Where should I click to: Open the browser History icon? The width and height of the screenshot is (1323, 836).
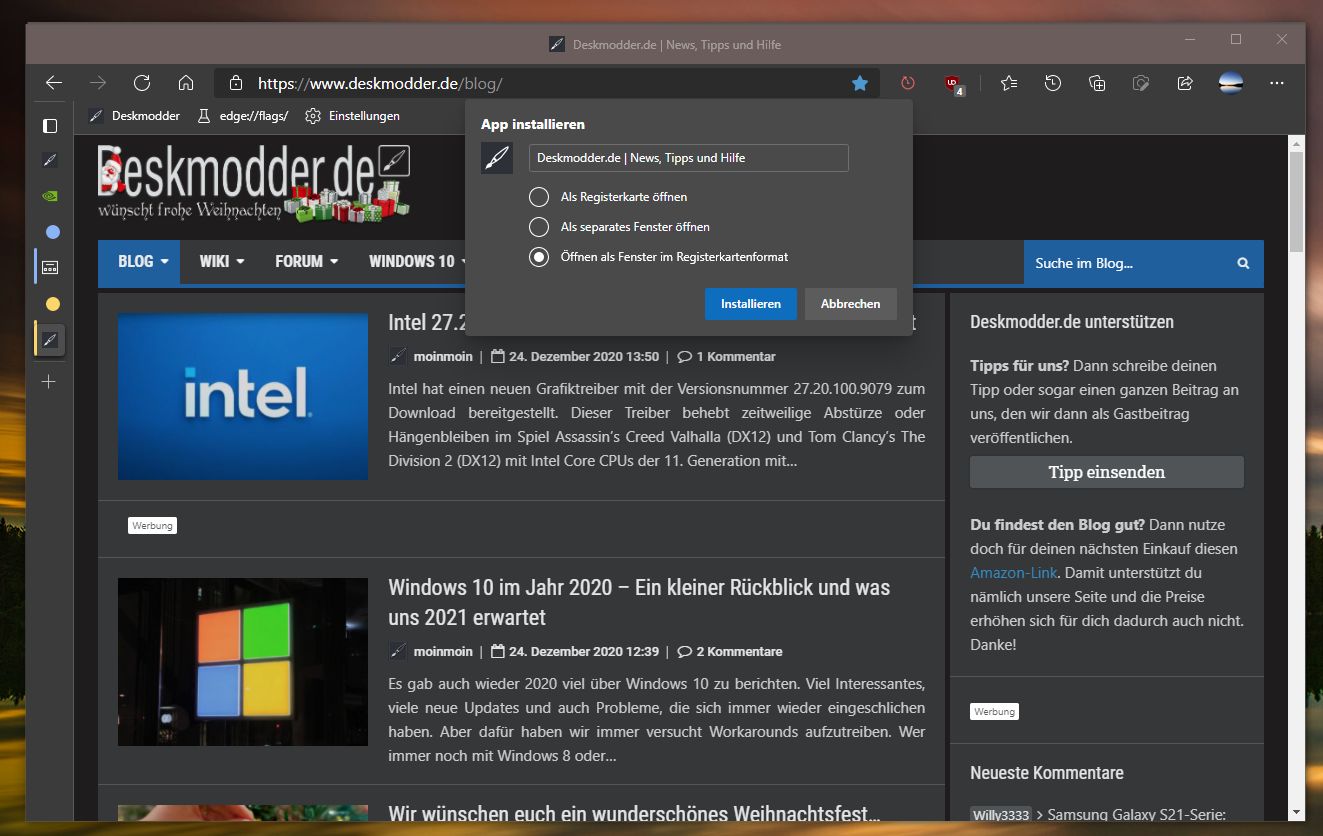(1053, 83)
